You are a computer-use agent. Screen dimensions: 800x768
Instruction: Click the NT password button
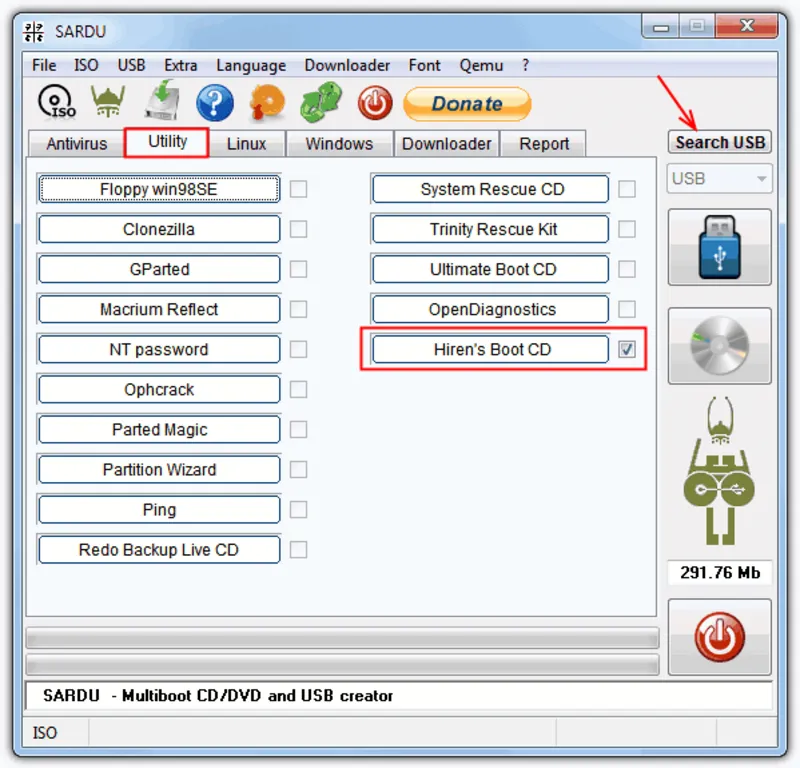coord(159,350)
